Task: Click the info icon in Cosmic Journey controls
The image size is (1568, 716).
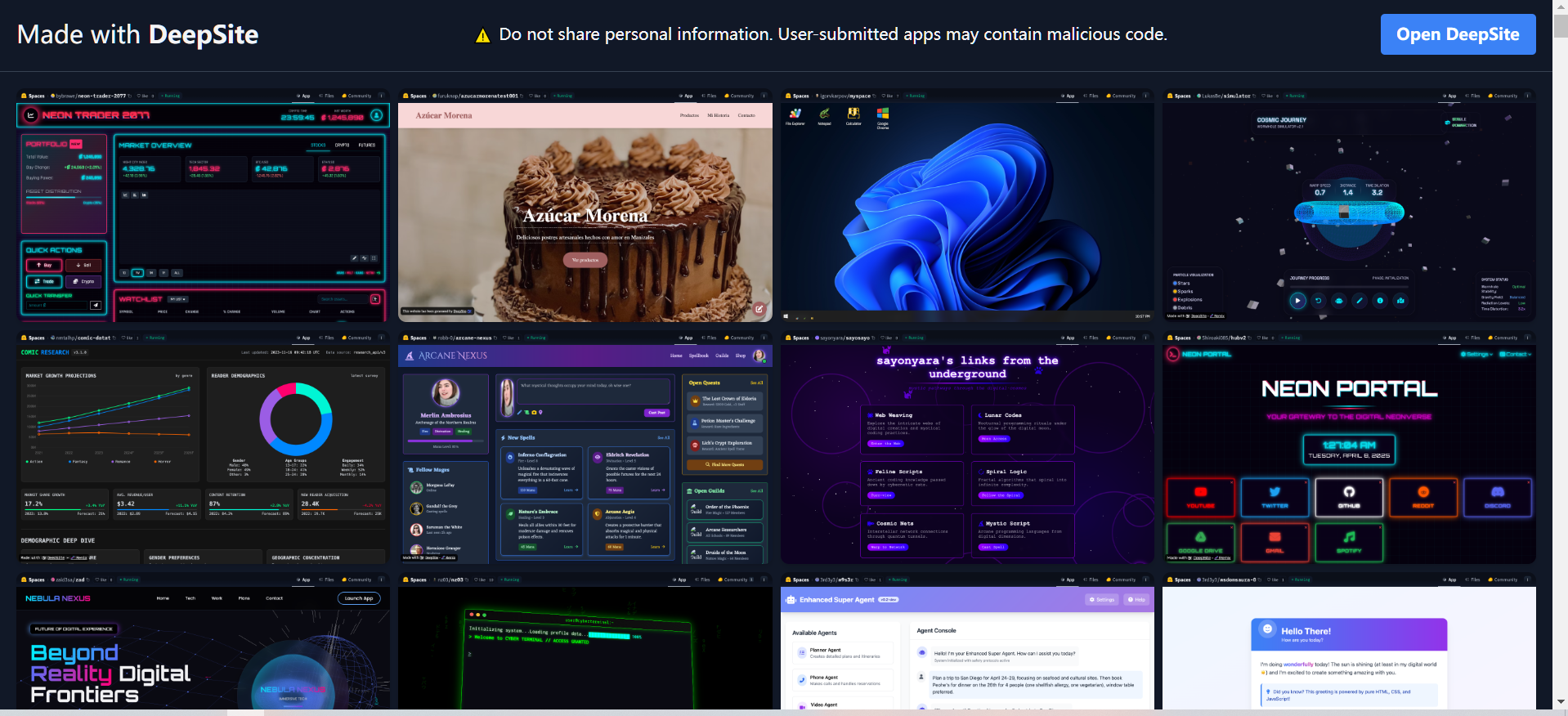Action: point(1380,301)
